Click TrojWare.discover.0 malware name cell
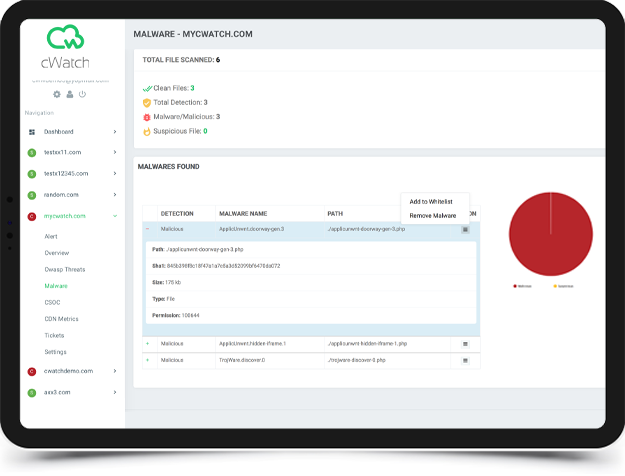The image size is (625, 476). coord(242,360)
